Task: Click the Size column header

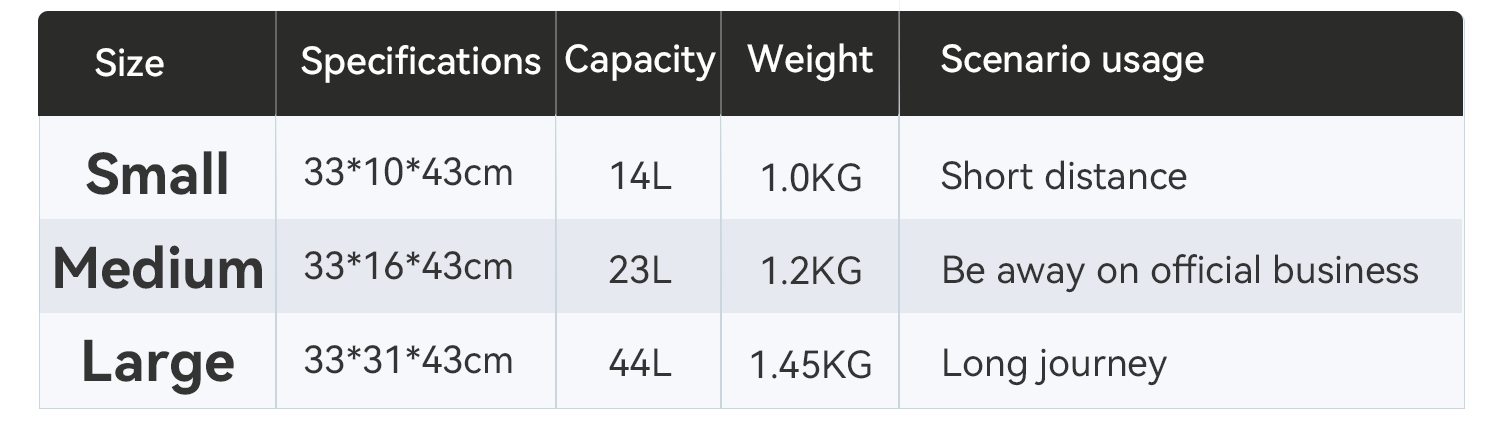Action: point(129,64)
